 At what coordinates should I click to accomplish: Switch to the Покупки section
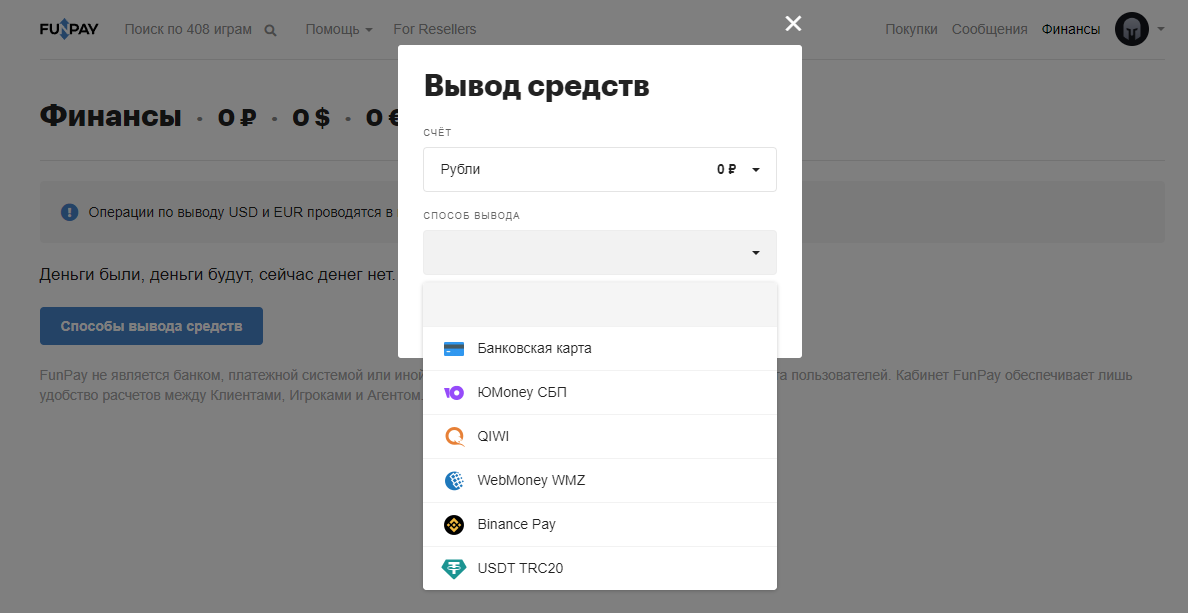click(911, 29)
